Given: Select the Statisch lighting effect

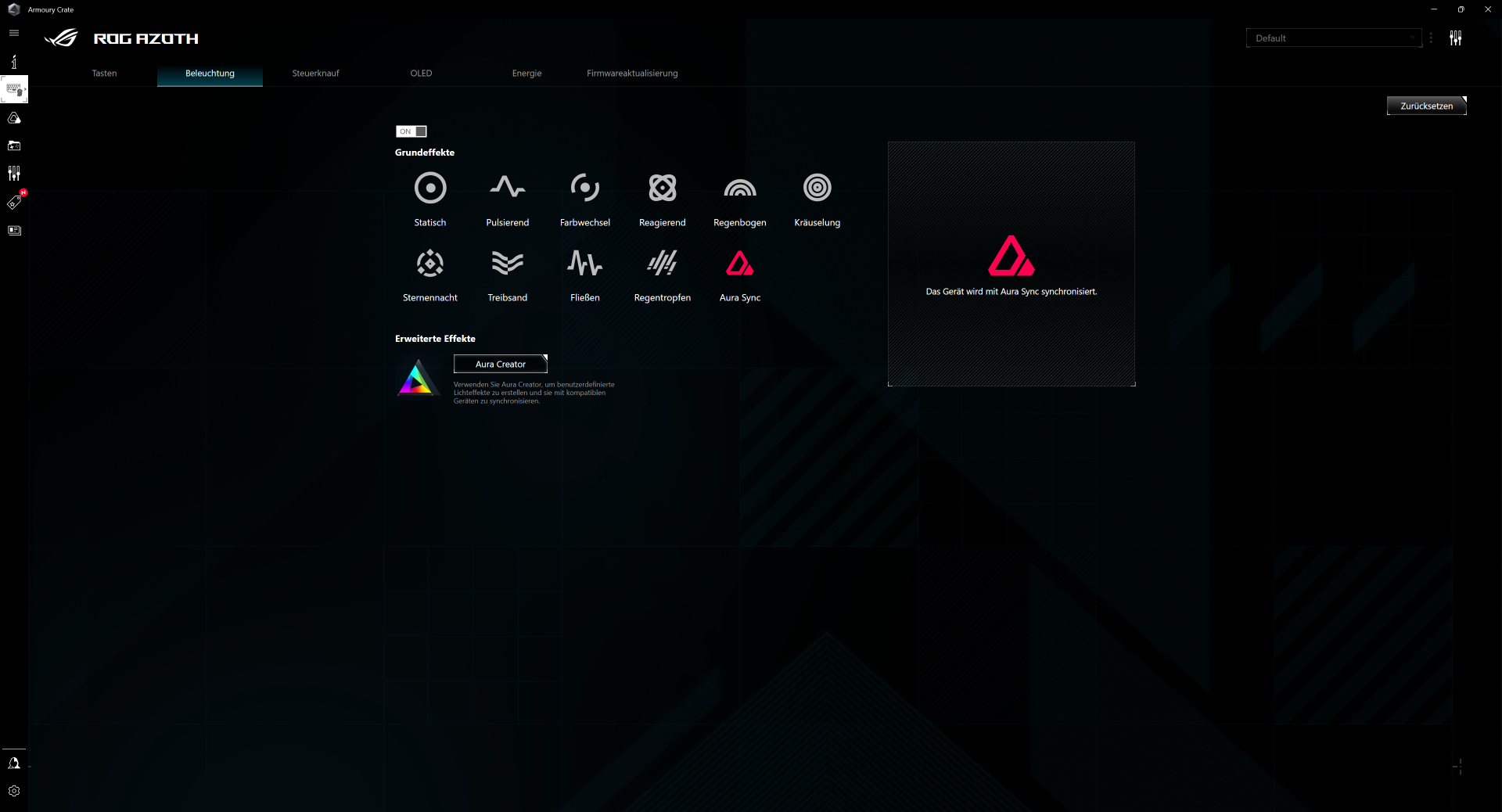Looking at the screenshot, I should 430,188.
